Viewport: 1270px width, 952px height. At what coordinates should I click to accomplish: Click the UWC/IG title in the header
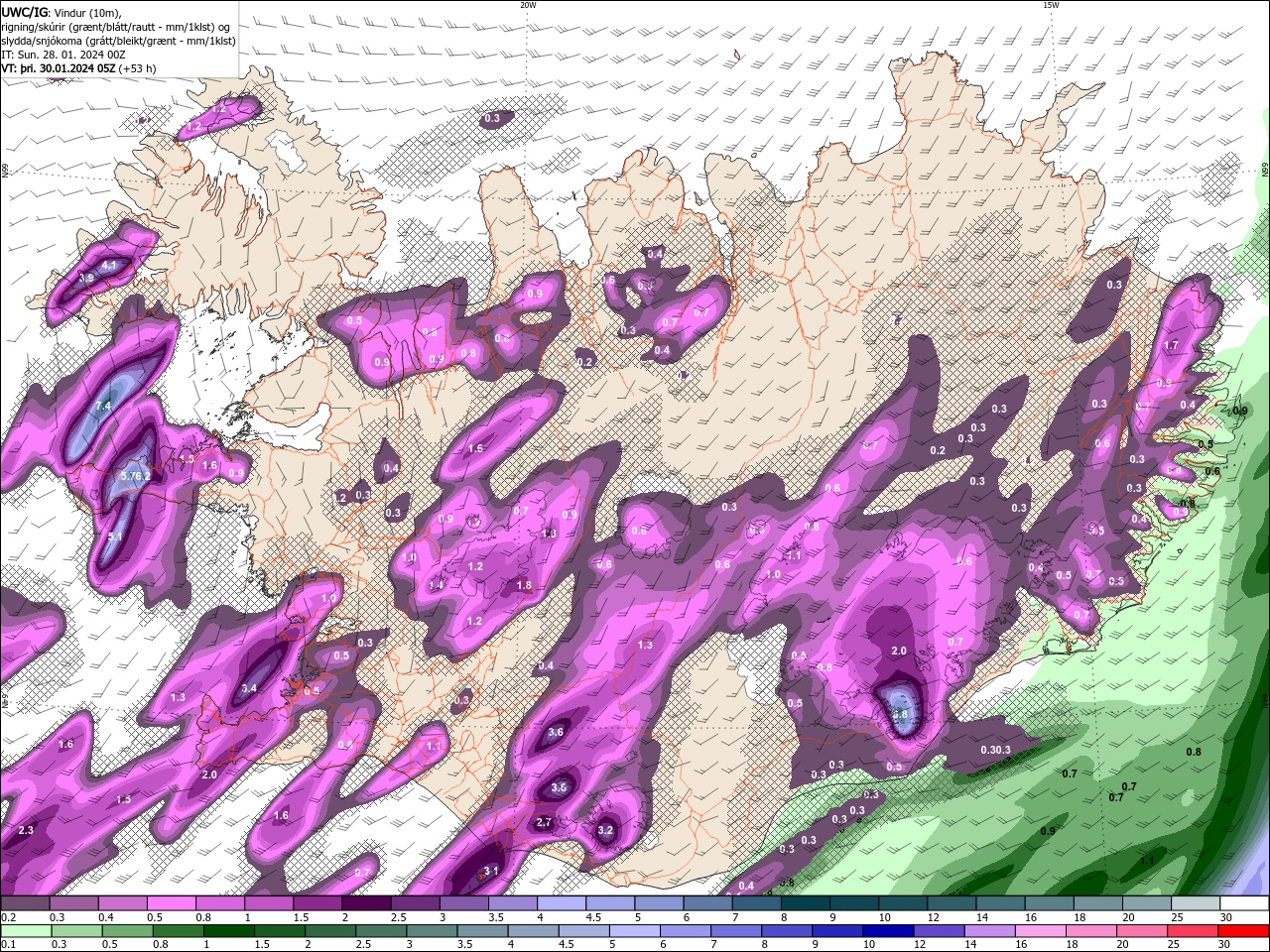pos(24,12)
